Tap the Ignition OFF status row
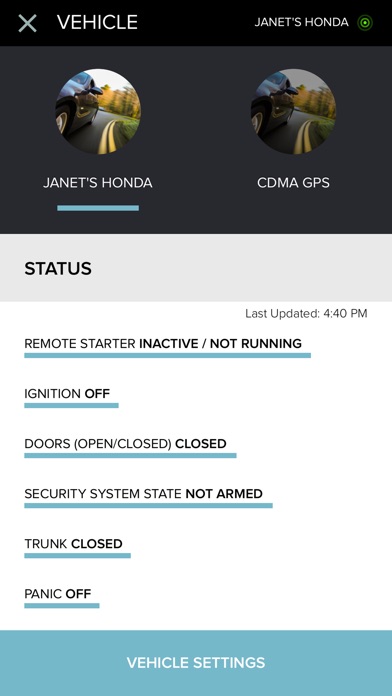 [71, 397]
